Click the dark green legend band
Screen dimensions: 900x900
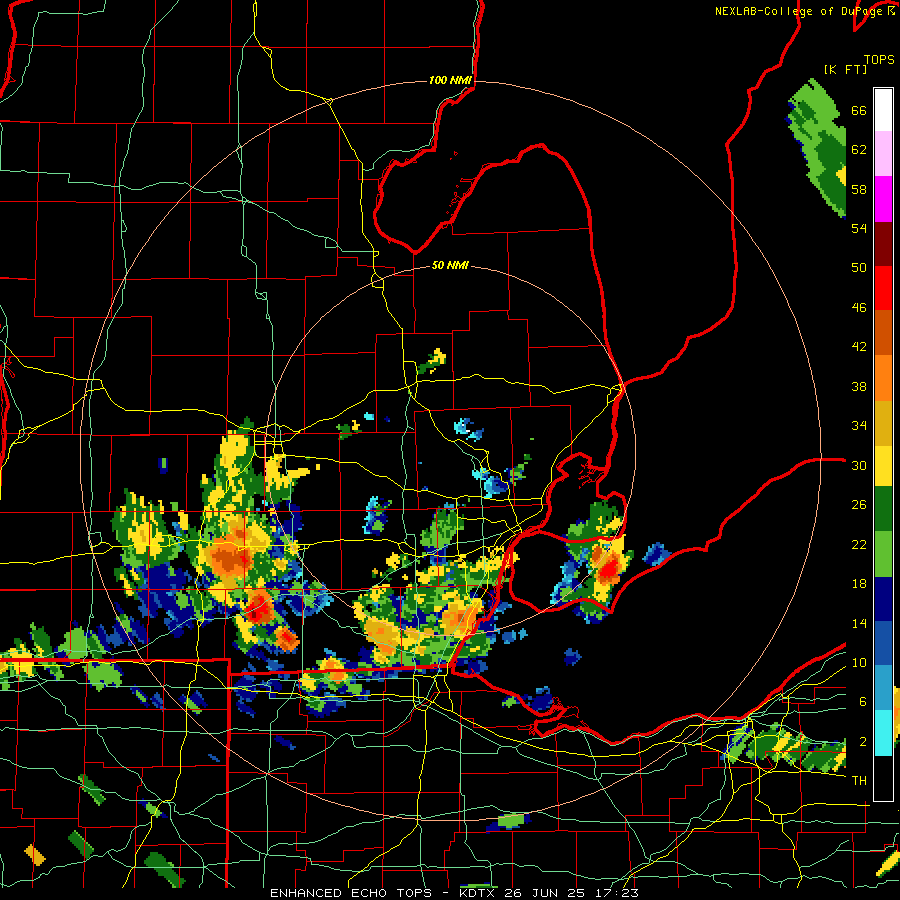883,509
